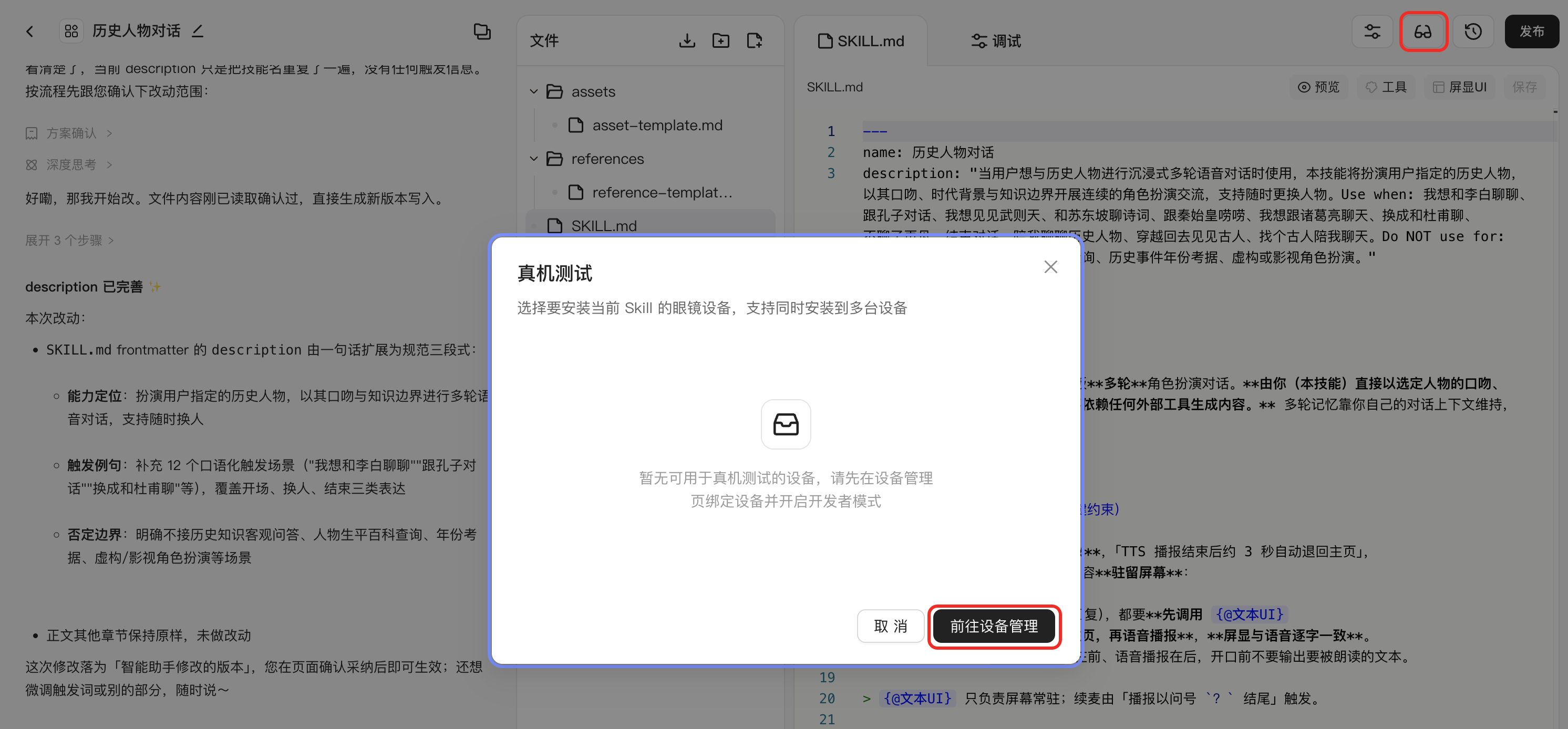Open the version history clock icon
1568x729 pixels.
point(1473,32)
